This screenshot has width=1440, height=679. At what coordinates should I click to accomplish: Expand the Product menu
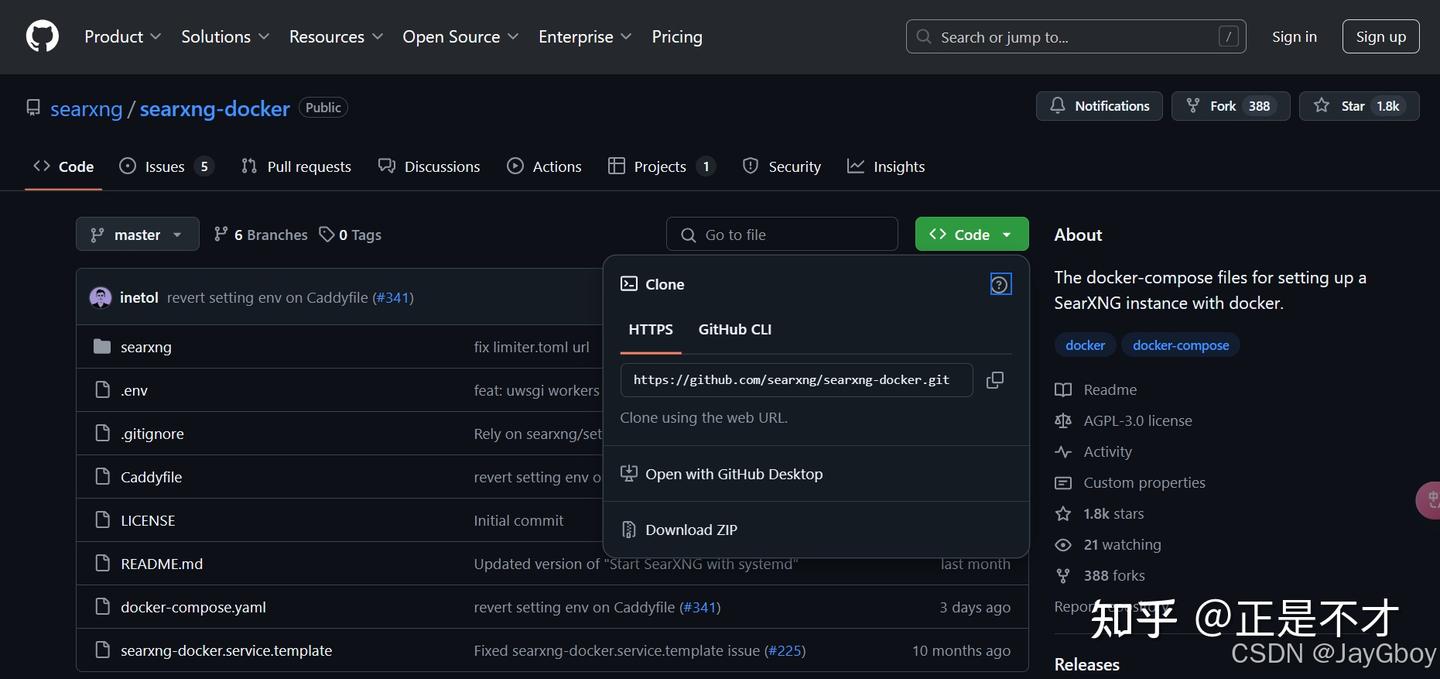click(122, 36)
